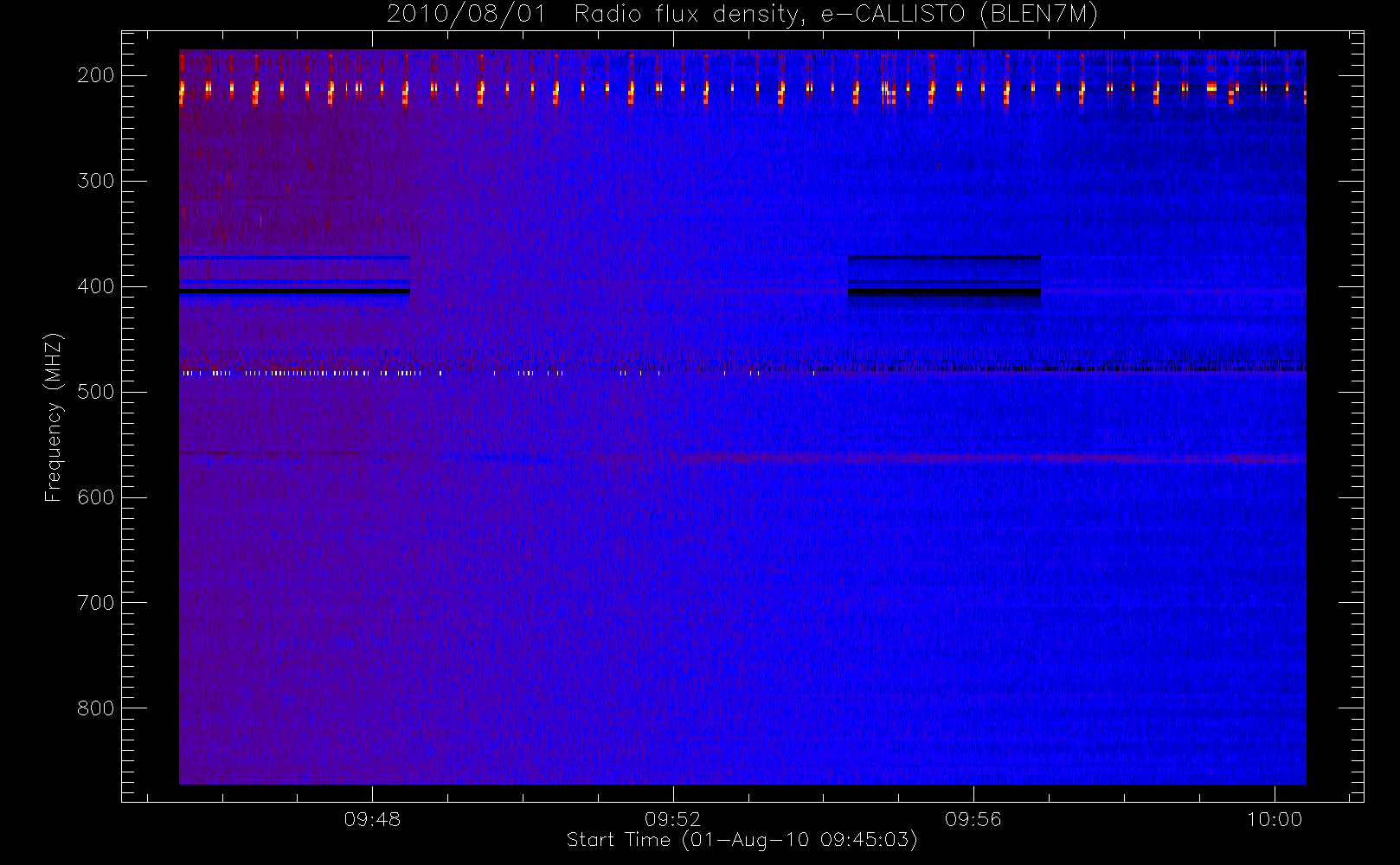Click the plot title "2010/08/01 Radio flux density, e-CALLISTO (BLEN7M)"

[x=742, y=14]
